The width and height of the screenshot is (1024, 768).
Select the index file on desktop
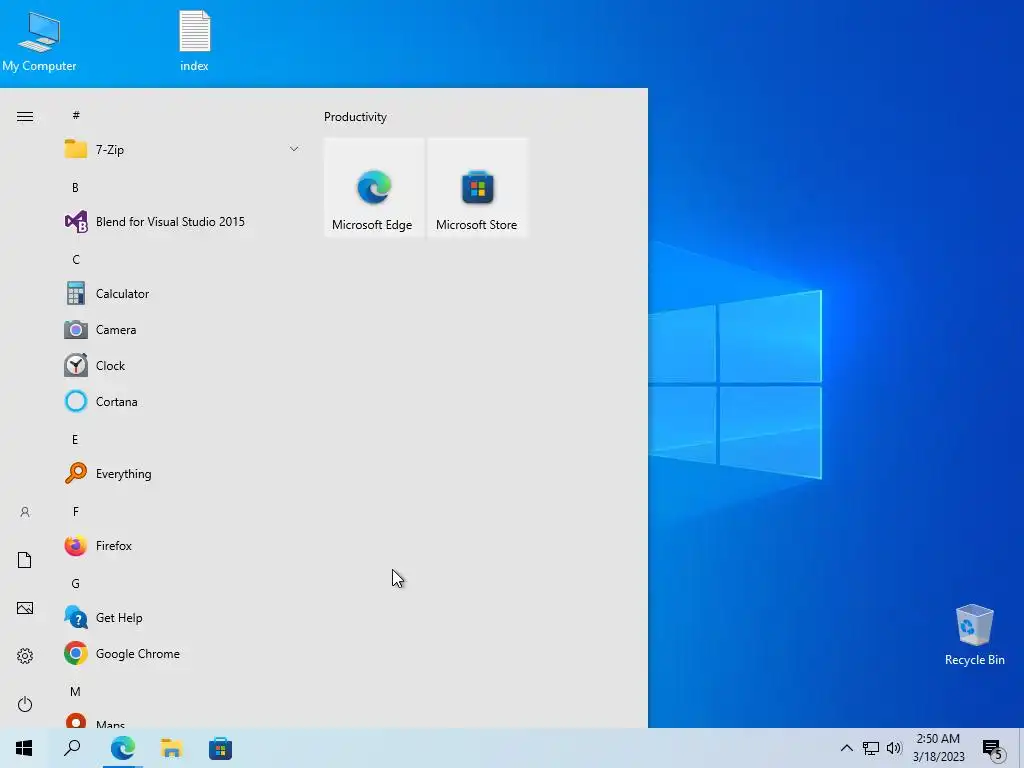point(195,41)
